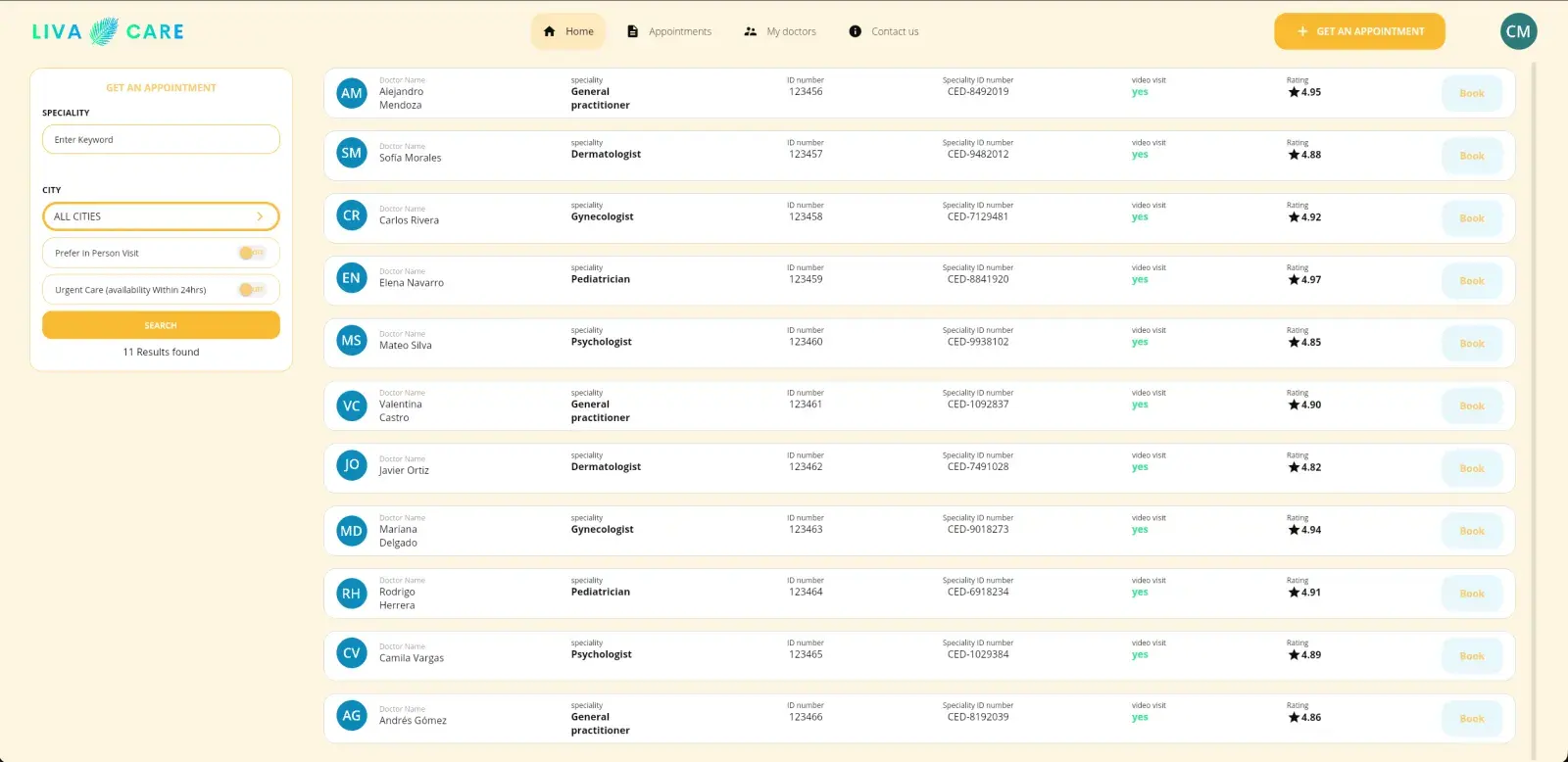Image resolution: width=1568 pixels, height=762 pixels.
Task: Click the star rating 4.97 of Elena Navarro
Action: [x=1304, y=280]
